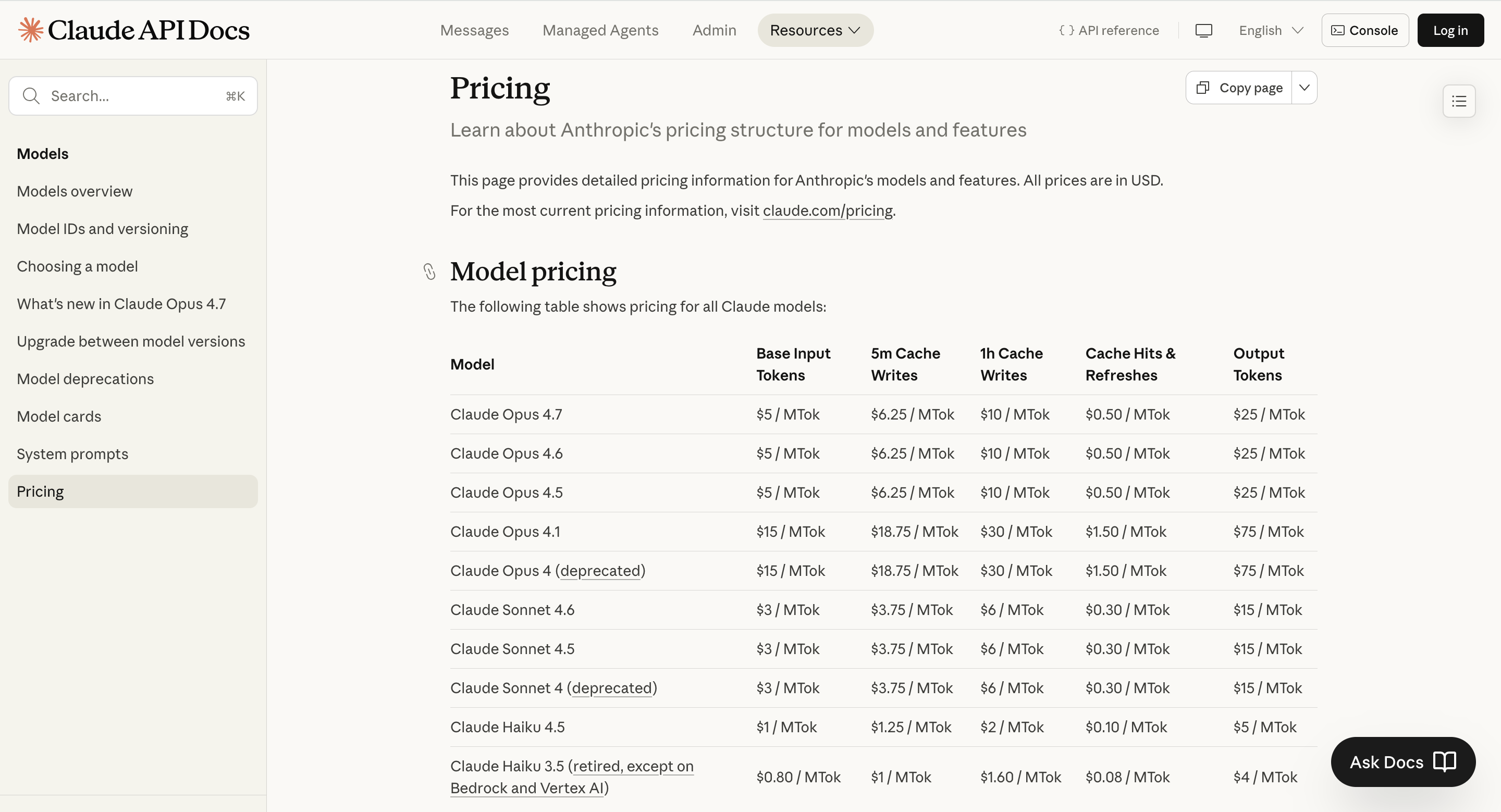This screenshot has width=1501, height=812.
Task: Click the Claude API Docs title
Action: point(149,30)
